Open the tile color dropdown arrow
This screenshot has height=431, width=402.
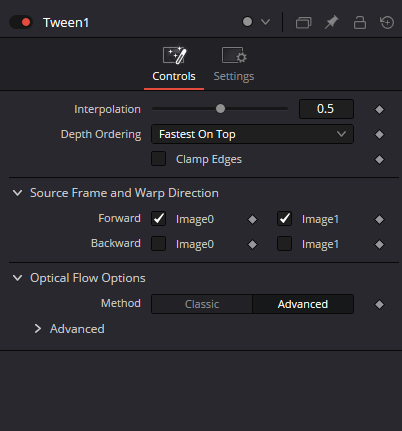click(x=266, y=22)
